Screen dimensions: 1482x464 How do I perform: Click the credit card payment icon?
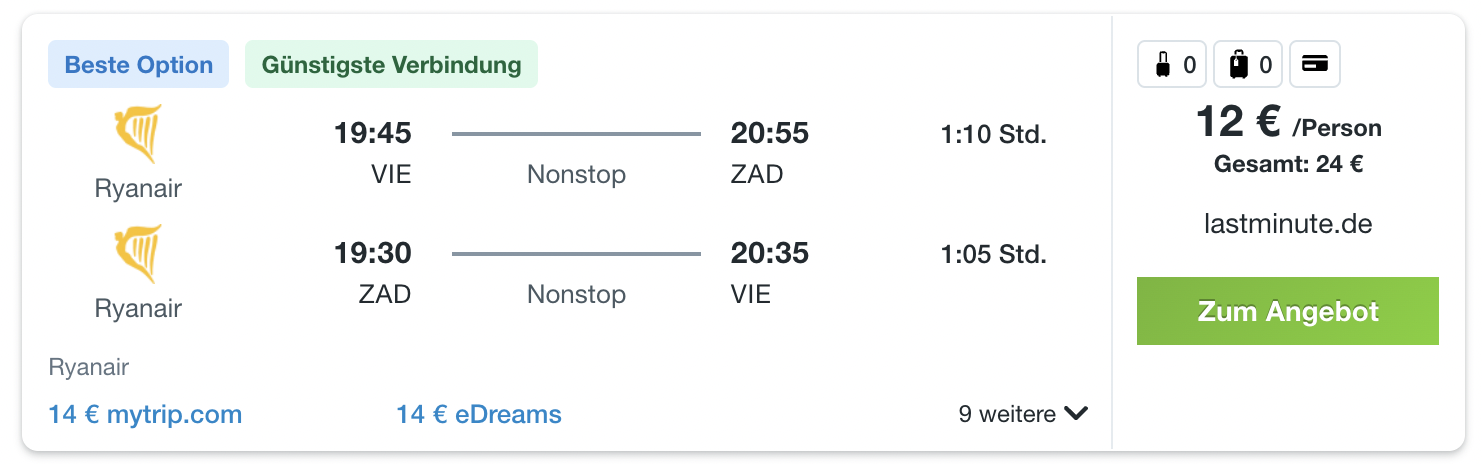pyautogui.click(x=1315, y=65)
